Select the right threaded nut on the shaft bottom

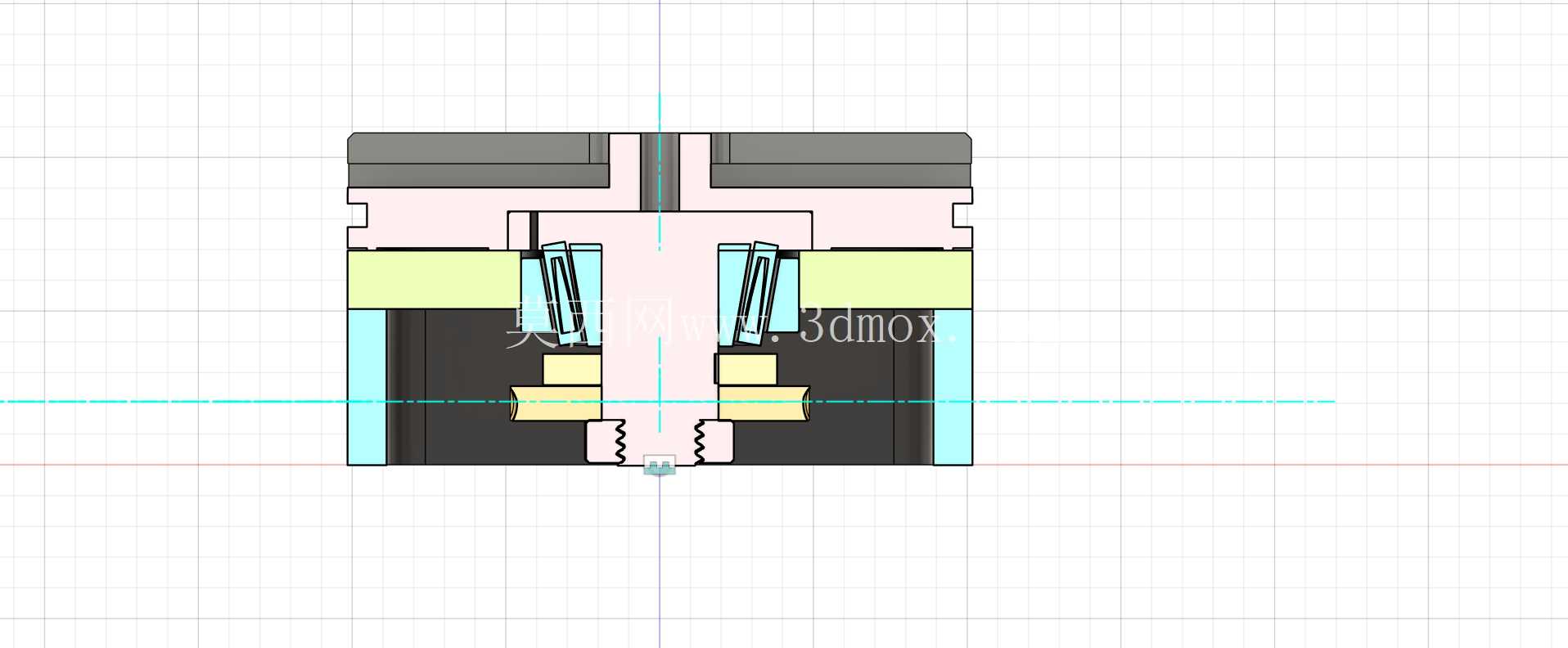(x=714, y=443)
